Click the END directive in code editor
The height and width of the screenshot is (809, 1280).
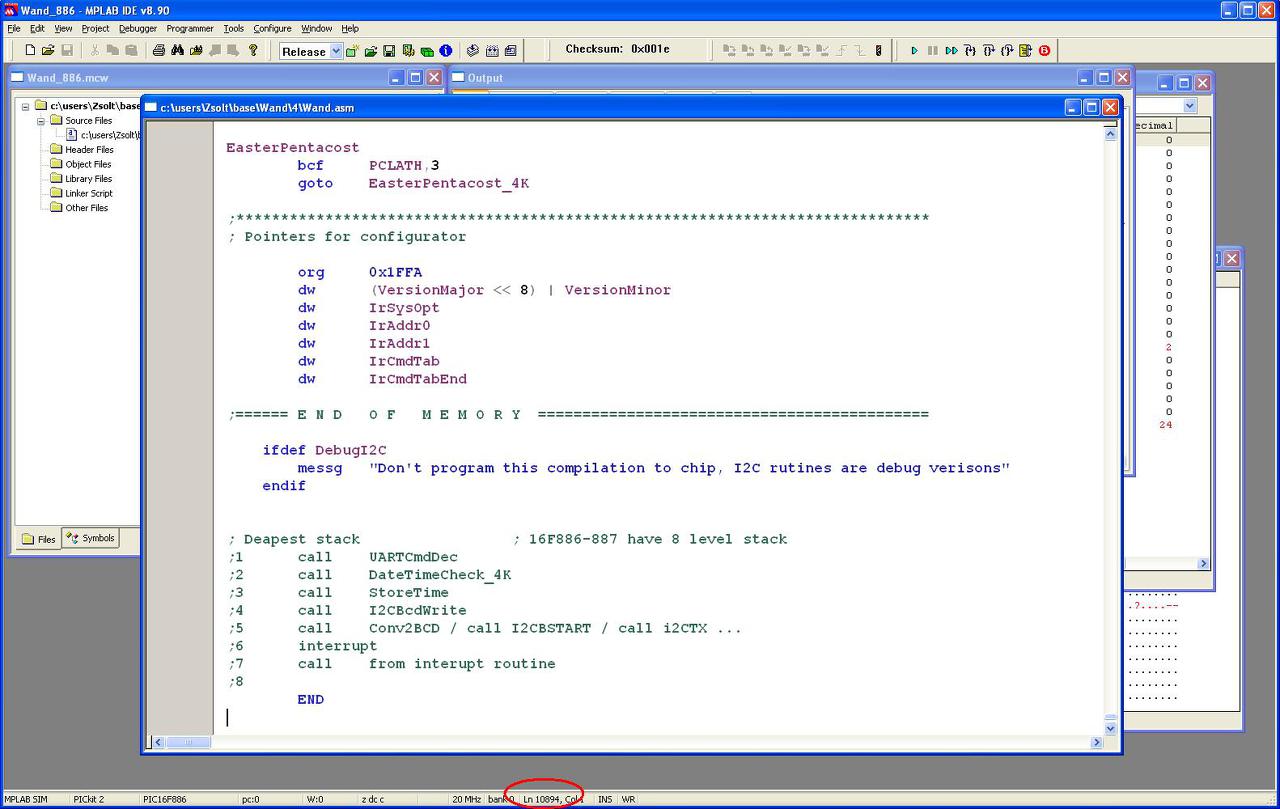click(x=311, y=699)
